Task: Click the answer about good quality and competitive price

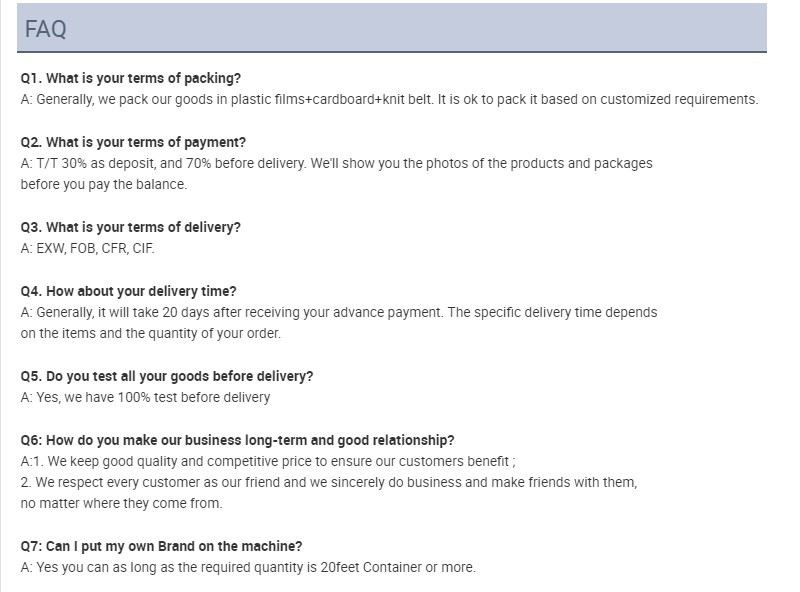Action: point(268,461)
